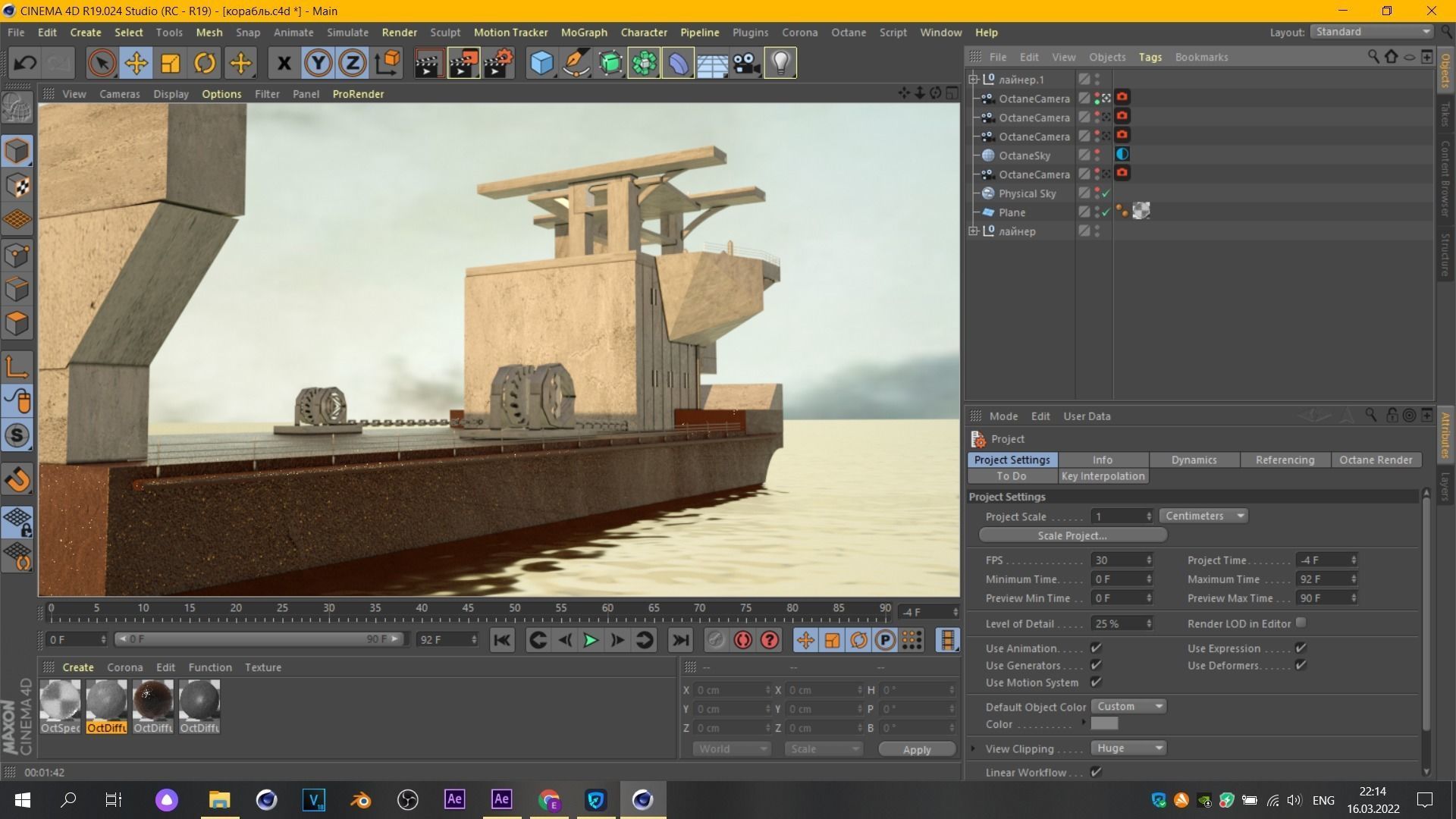Click the default object Color swatch
This screenshot has width=1456, height=819.
[x=1104, y=724]
